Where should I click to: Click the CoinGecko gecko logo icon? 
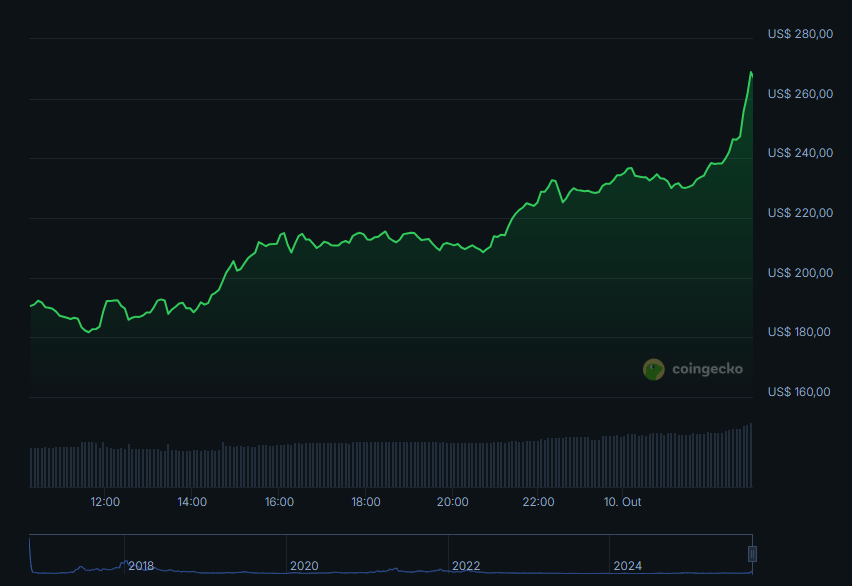tap(653, 369)
